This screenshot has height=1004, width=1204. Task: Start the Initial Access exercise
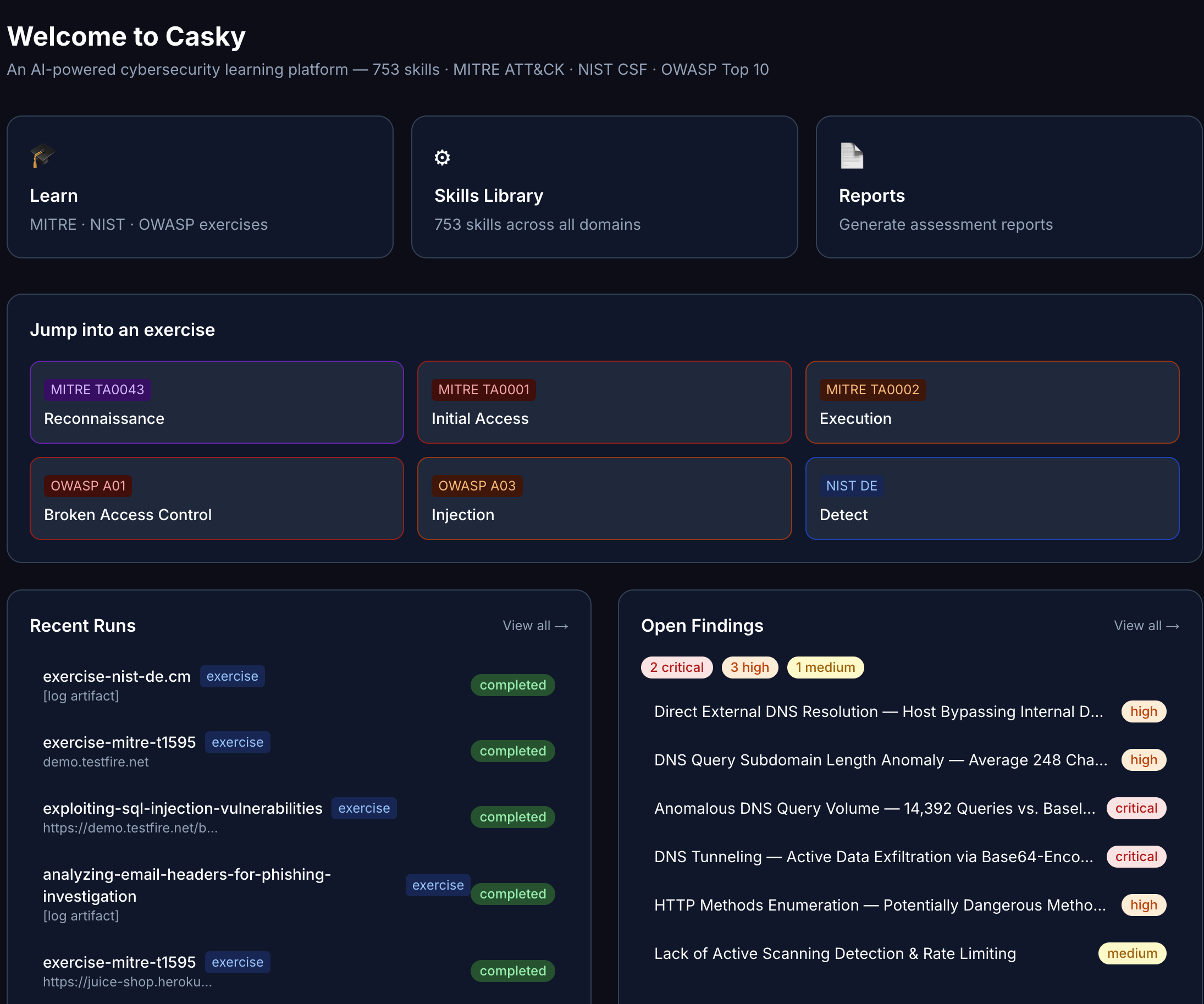tap(604, 402)
